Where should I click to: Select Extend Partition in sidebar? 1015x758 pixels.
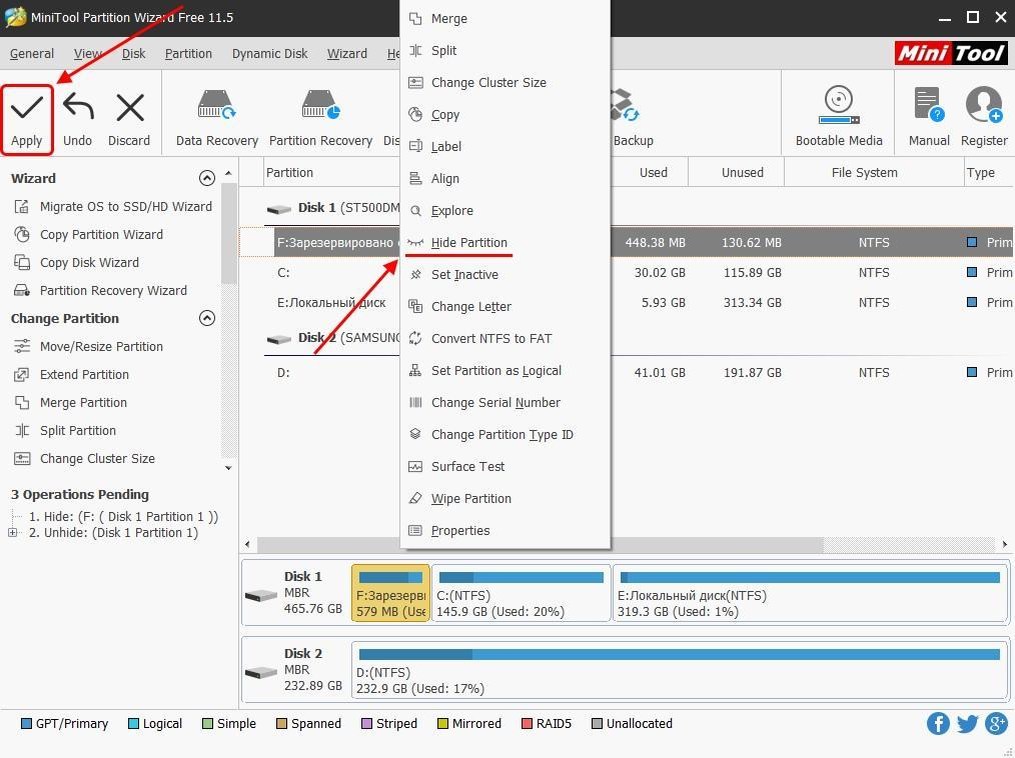click(71, 374)
